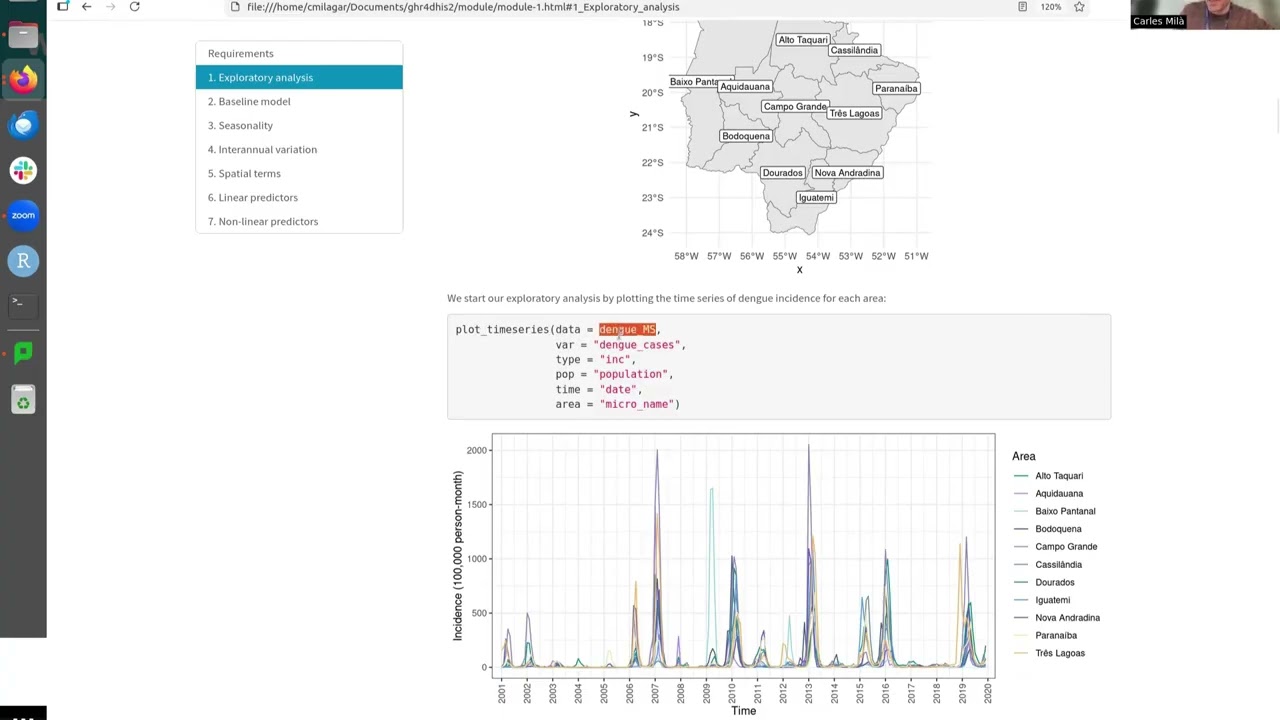This screenshot has width=1280, height=720.
Task: Click the browser forward arrow
Action: click(110, 7)
